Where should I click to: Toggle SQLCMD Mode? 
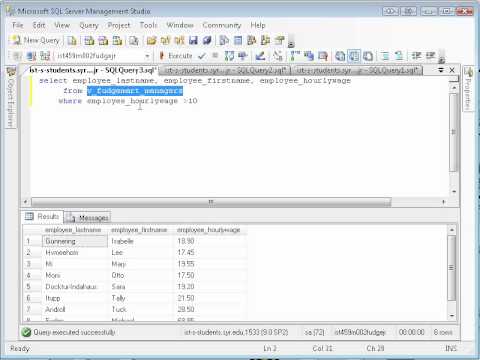click(323, 56)
